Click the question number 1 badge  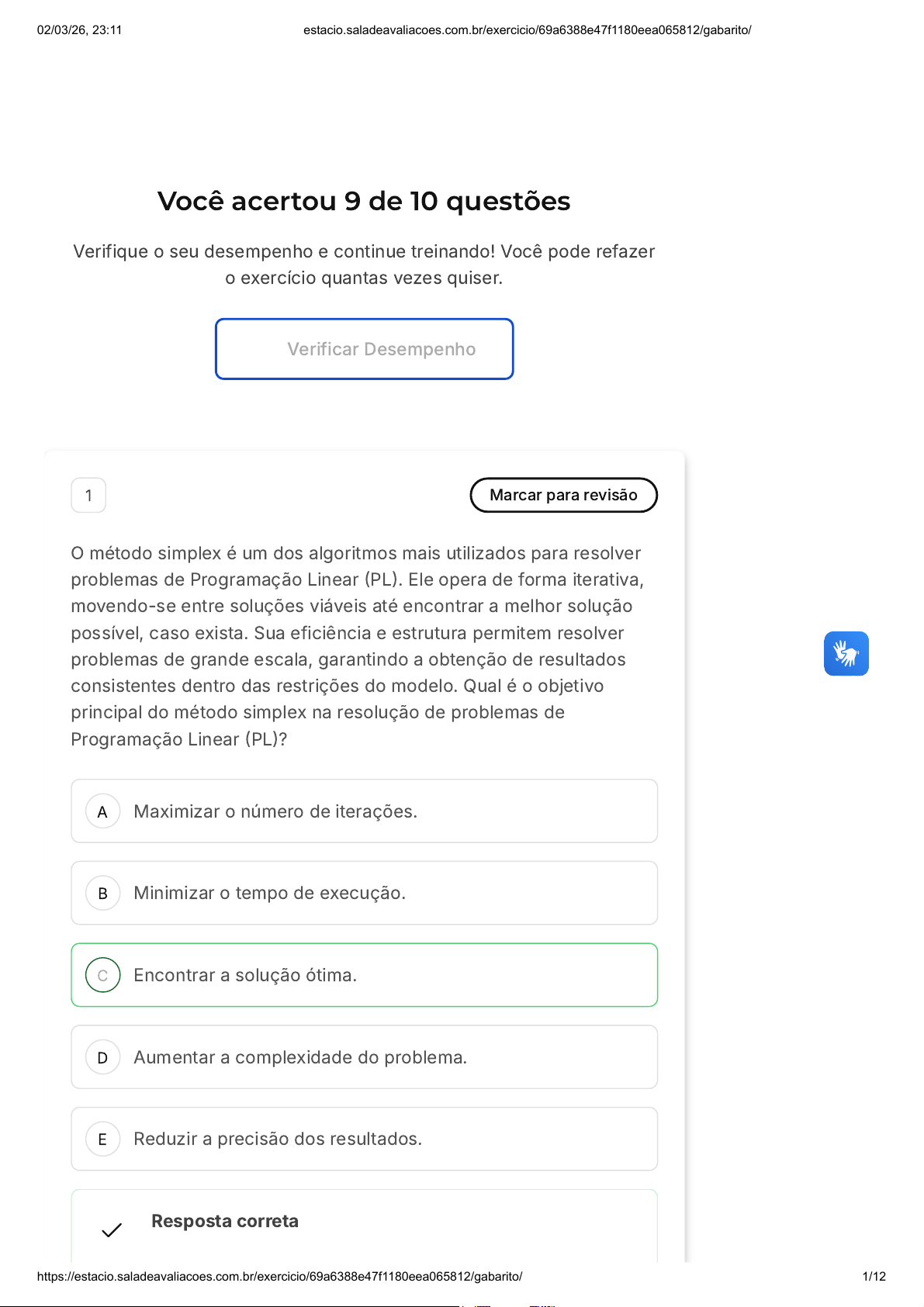88,495
